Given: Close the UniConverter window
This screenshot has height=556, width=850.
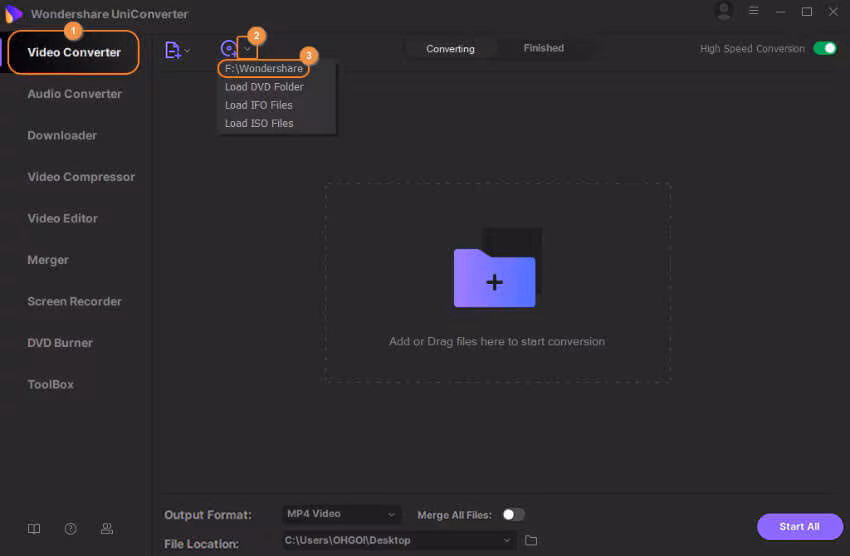Looking at the screenshot, I should pyautogui.click(x=833, y=11).
